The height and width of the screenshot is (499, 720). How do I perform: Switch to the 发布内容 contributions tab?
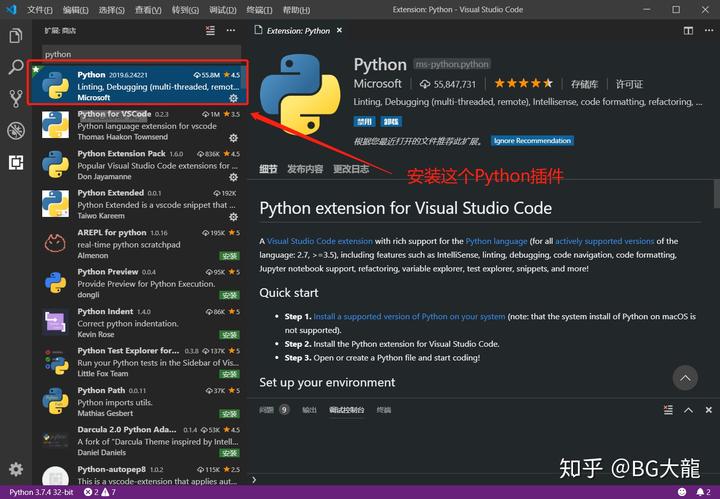pyautogui.click(x=305, y=169)
